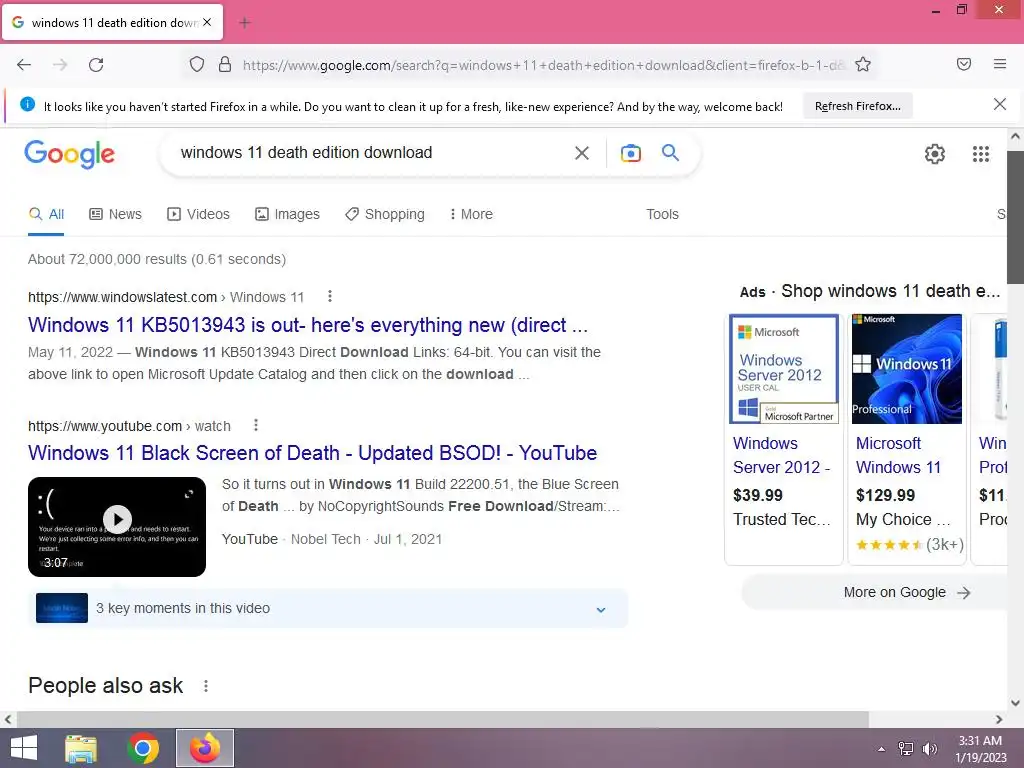Click the vertical scrollbar thumb
The width and height of the screenshot is (1024, 768).
tap(1015, 217)
